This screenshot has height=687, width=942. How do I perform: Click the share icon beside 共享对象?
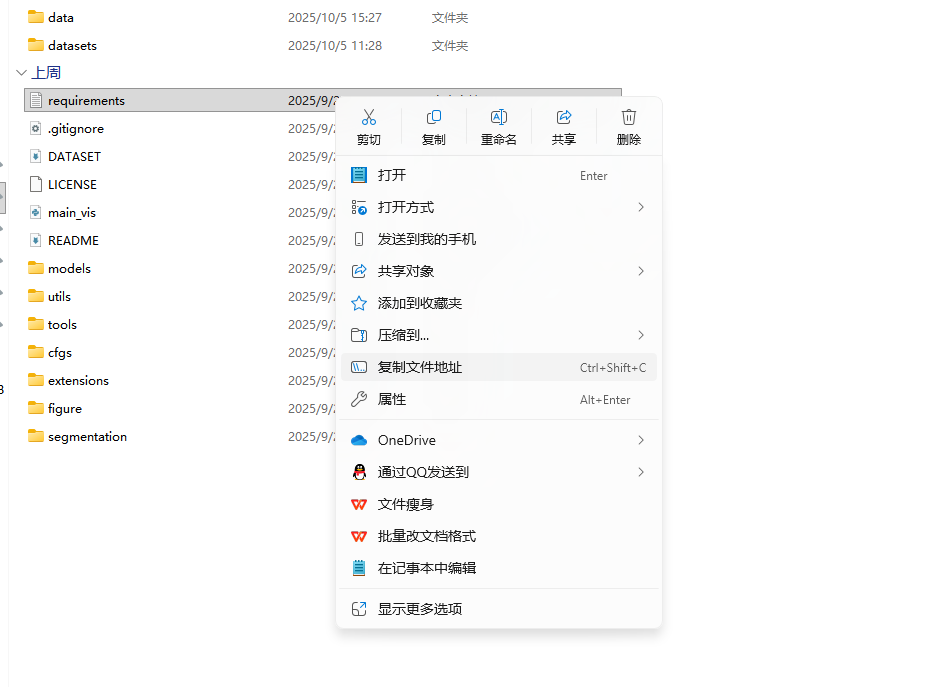[359, 271]
